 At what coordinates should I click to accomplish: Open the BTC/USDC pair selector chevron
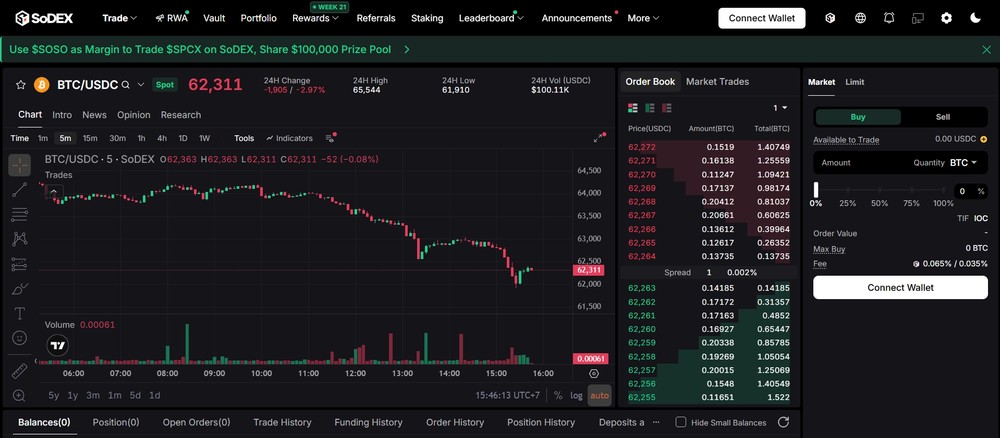click(x=141, y=85)
